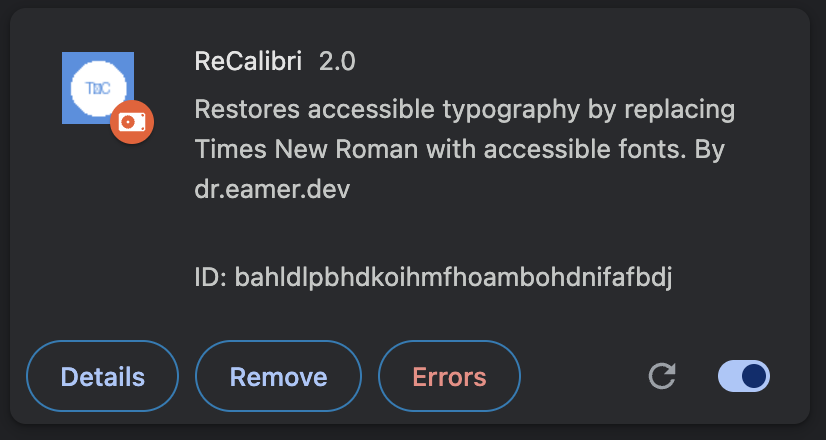
Task: Remove the ReCalibri extension
Action: tap(278, 377)
